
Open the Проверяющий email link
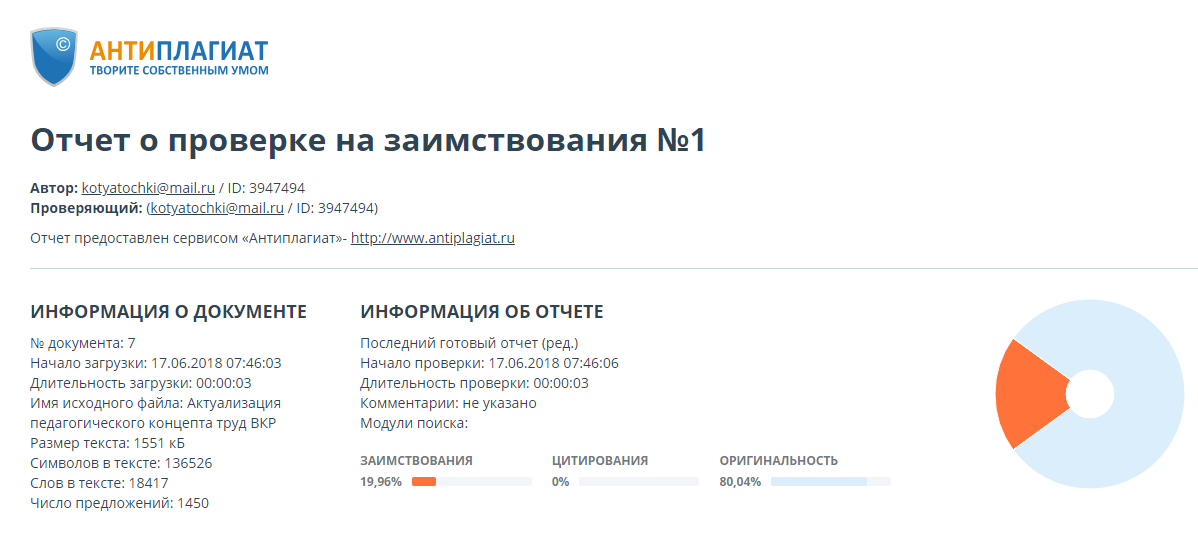pos(216,208)
